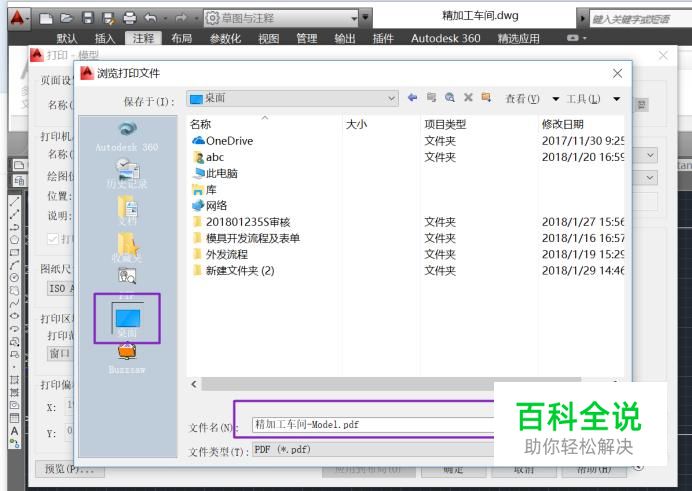Select the FTP location in places sidebar
692x491 pixels.
127,282
